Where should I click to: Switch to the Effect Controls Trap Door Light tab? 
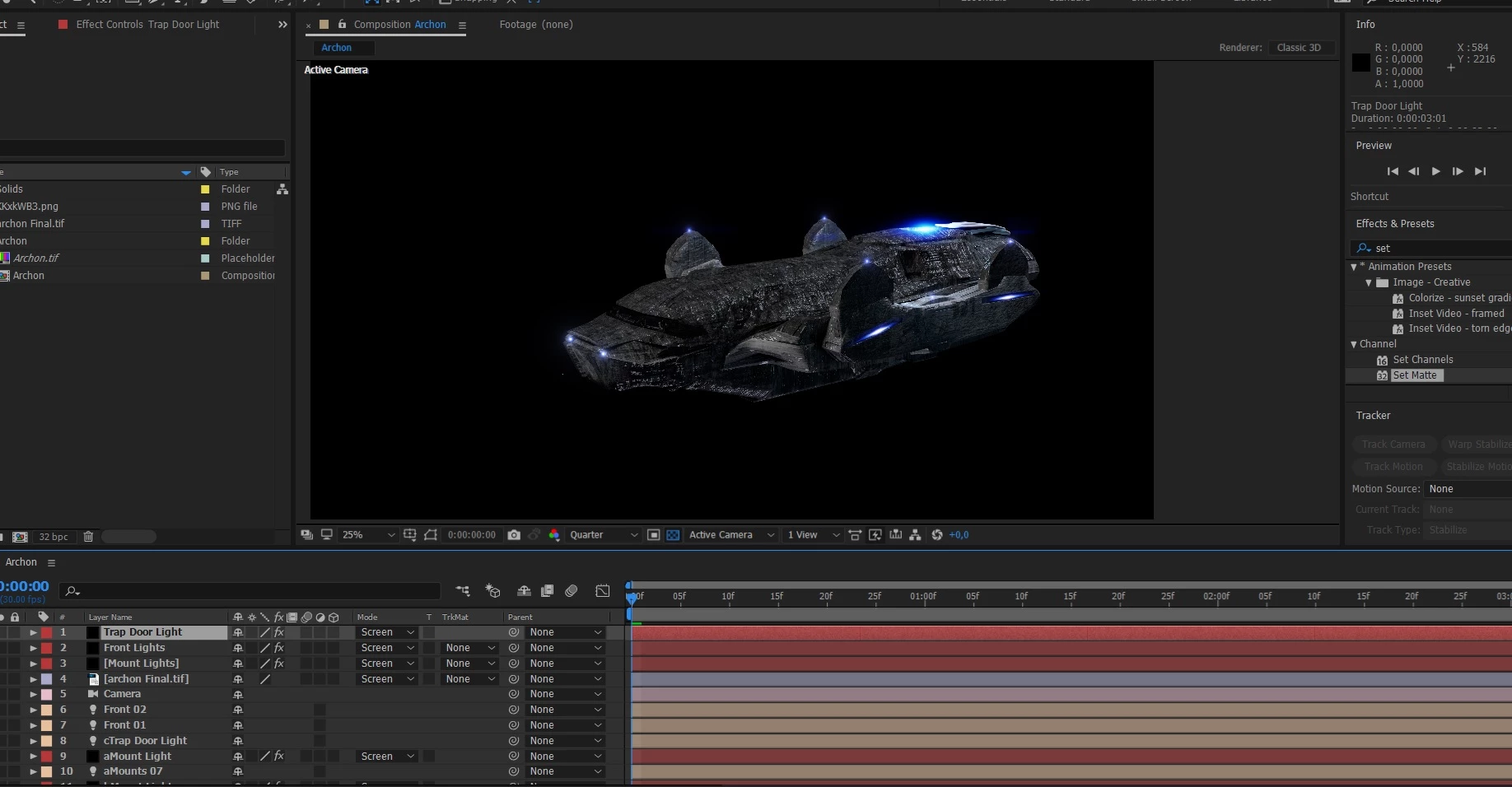(x=147, y=25)
